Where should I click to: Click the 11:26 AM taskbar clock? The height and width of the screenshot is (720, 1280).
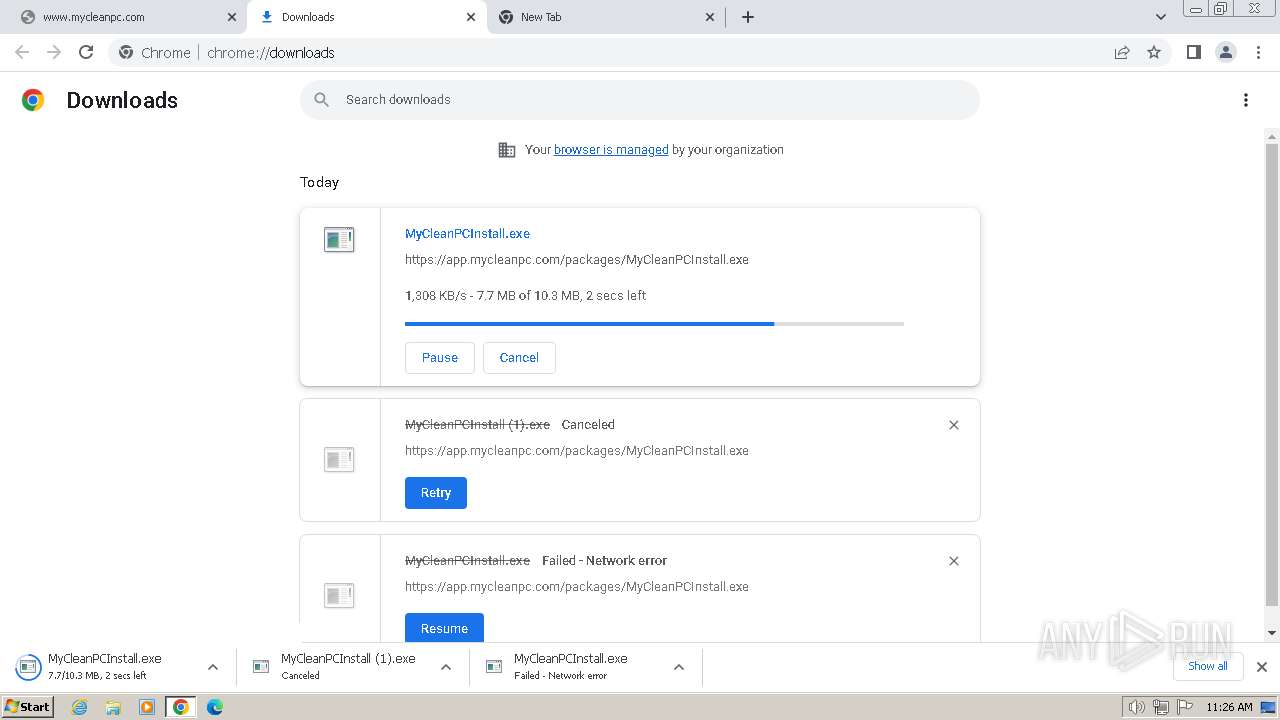coord(1229,707)
